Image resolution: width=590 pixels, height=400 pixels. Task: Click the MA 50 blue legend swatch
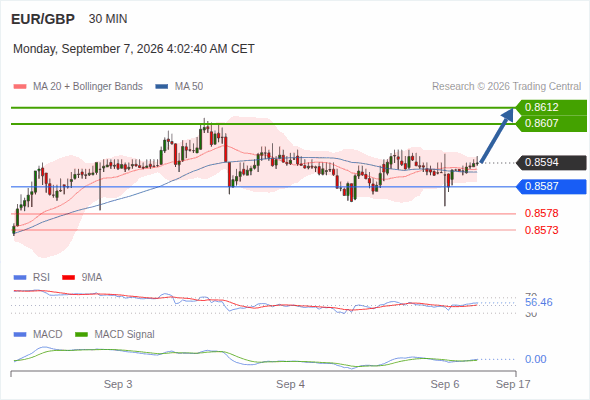click(162, 87)
